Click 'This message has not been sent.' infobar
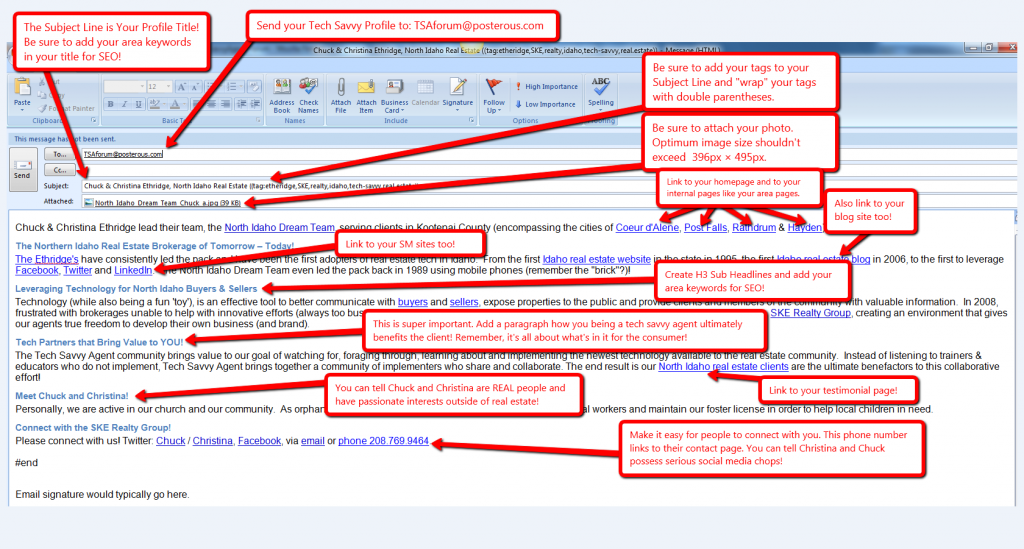The height and width of the screenshot is (549, 1024). [65, 139]
